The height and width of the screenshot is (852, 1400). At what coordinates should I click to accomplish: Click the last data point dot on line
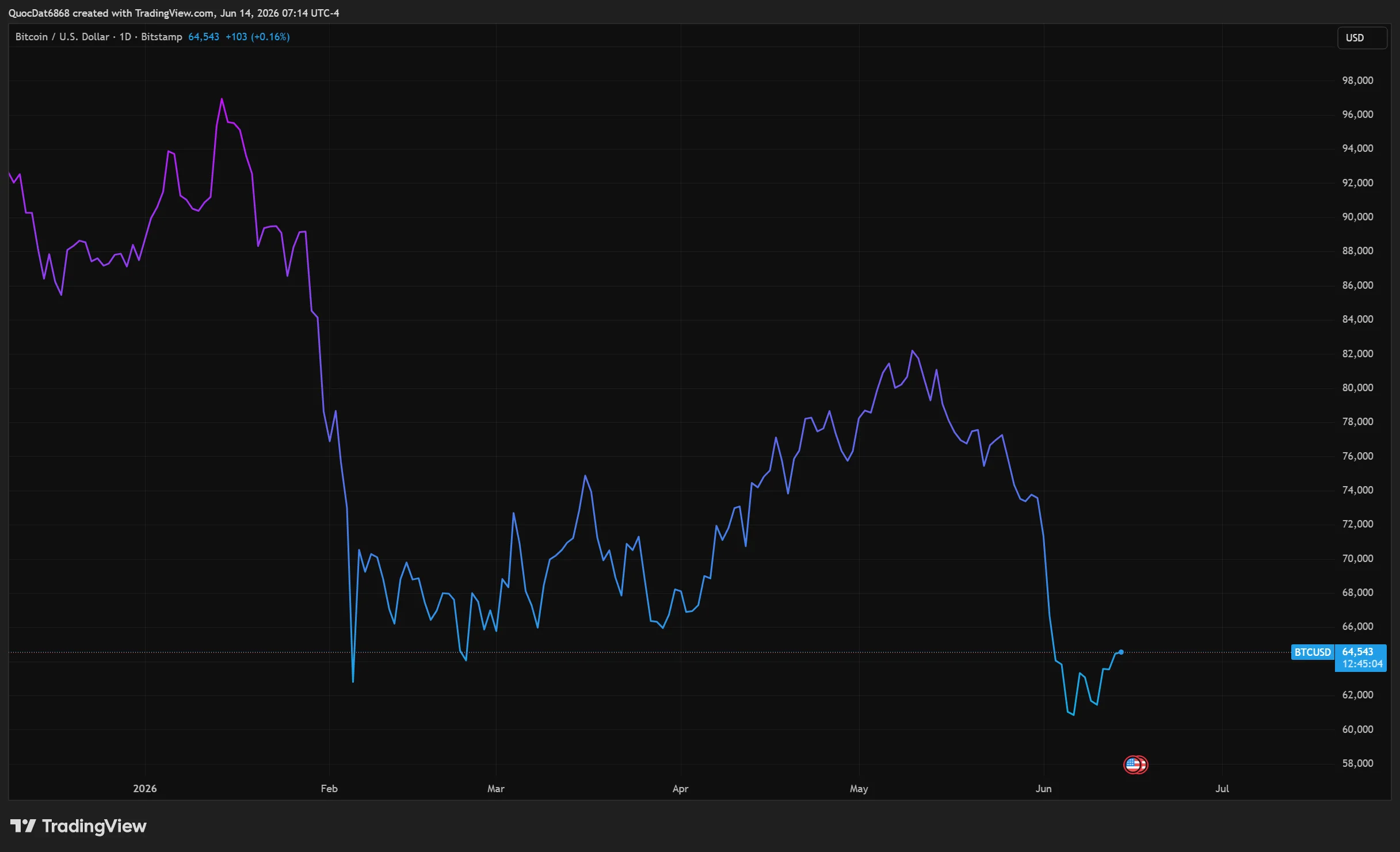(1121, 652)
